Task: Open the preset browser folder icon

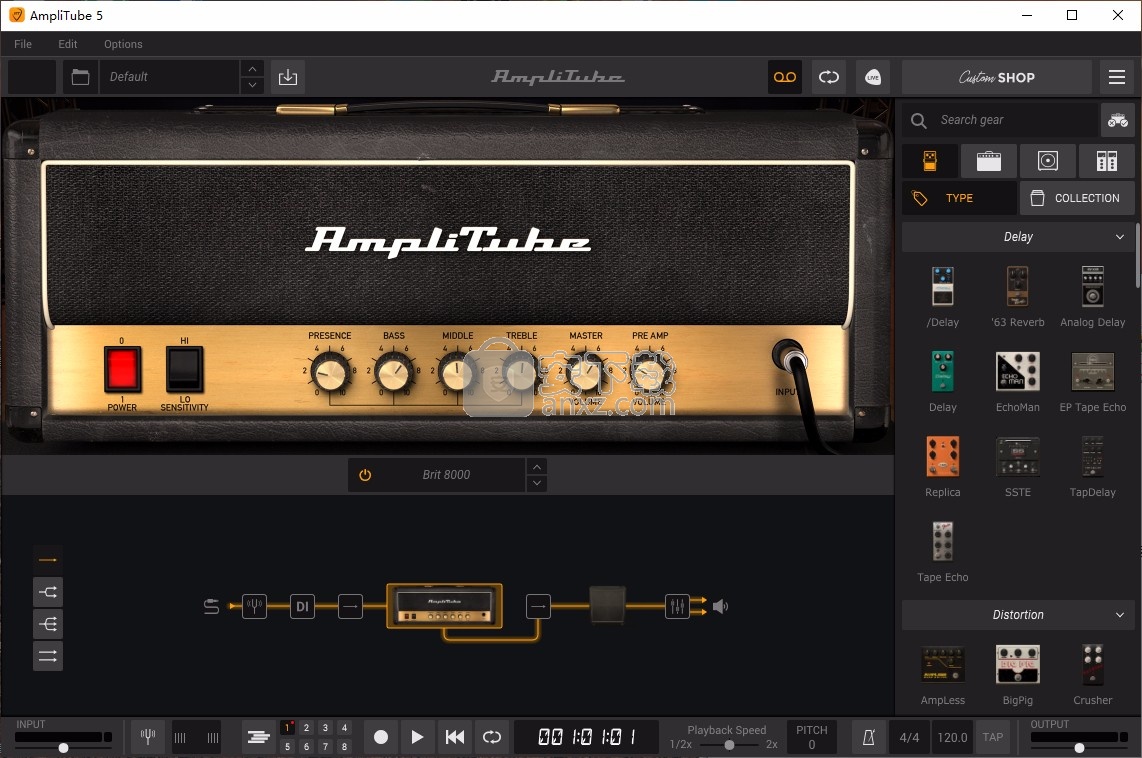Action: 80,76
